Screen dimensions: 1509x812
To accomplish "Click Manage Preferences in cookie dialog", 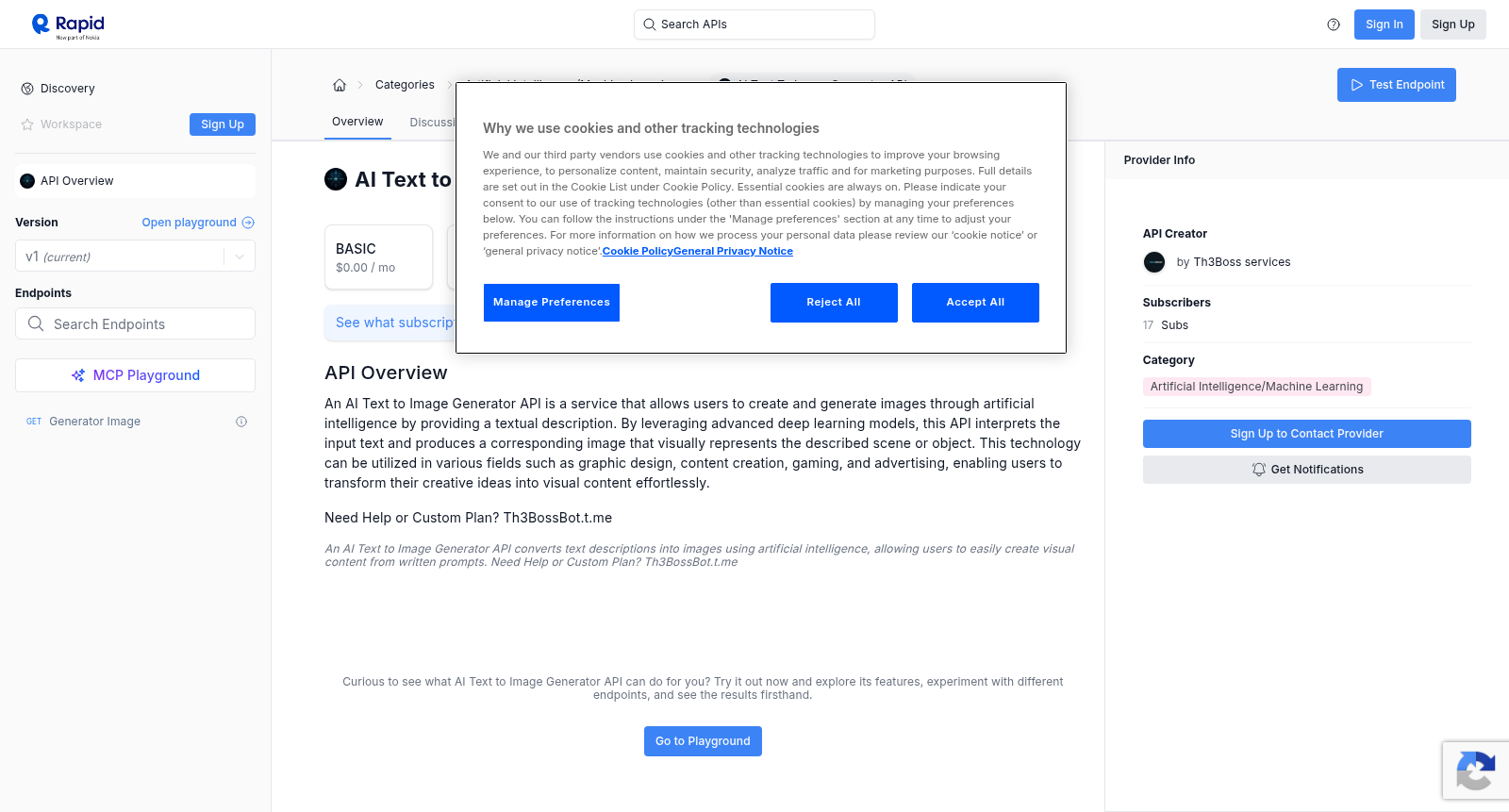I will (552, 303).
